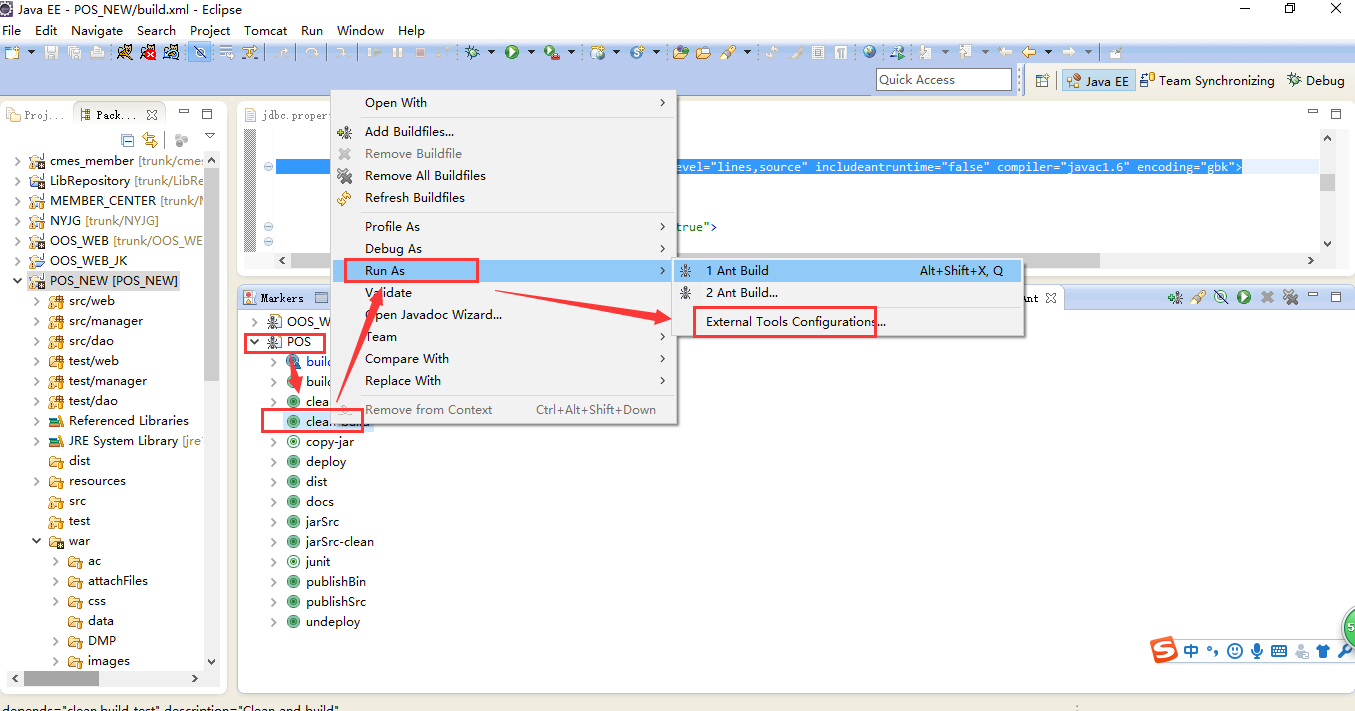The height and width of the screenshot is (711, 1355).
Task: Close the Package Explorer tab
Action: 152,115
